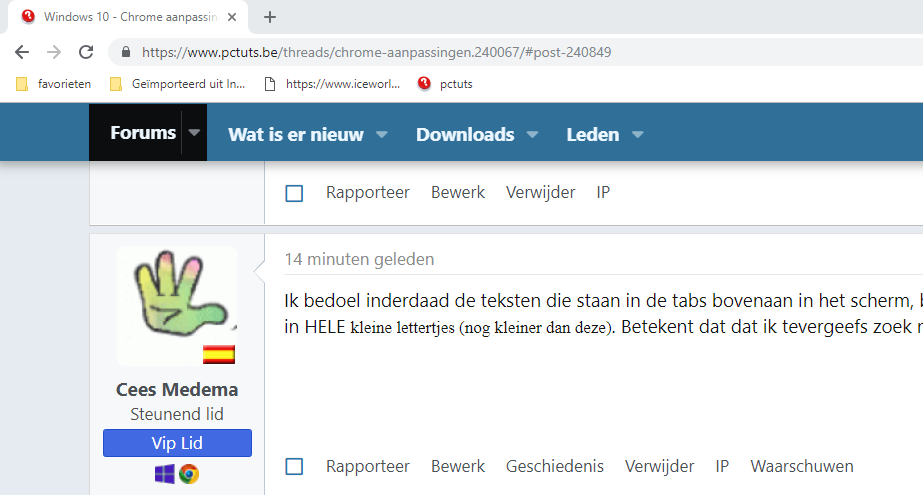Click the padlock site security icon

(125, 52)
